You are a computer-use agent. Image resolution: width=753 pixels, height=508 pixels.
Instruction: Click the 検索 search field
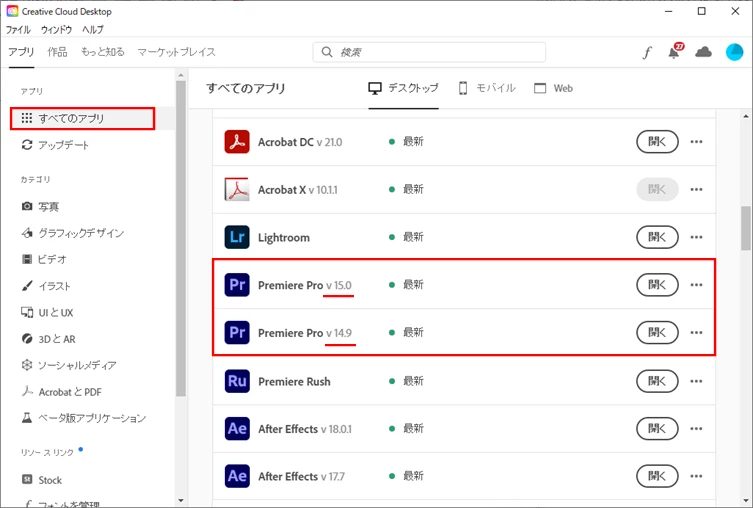(x=429, y=52)
